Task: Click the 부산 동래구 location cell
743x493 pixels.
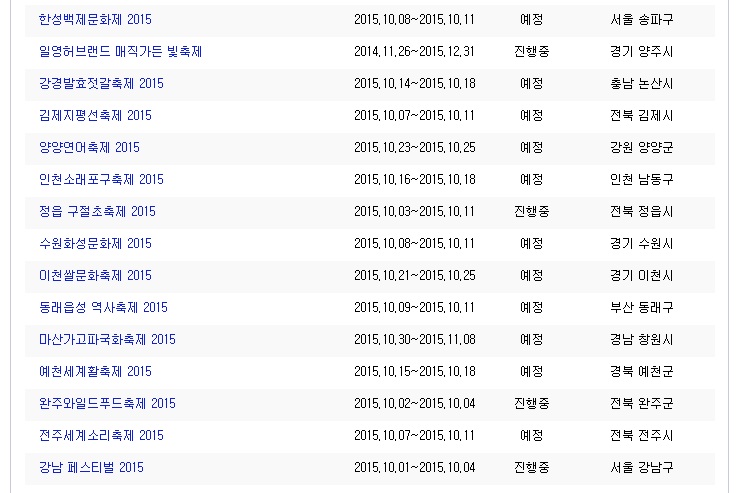Action: tap(641, 307)
